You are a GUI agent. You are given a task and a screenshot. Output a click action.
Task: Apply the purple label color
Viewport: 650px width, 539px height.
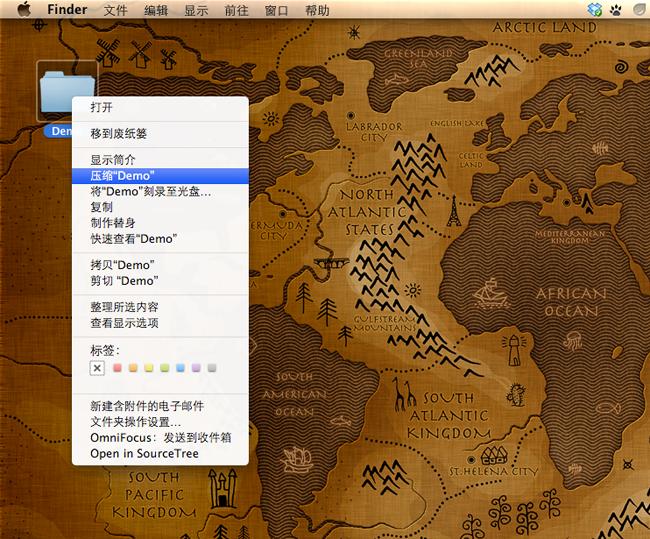tap(196, 368)
